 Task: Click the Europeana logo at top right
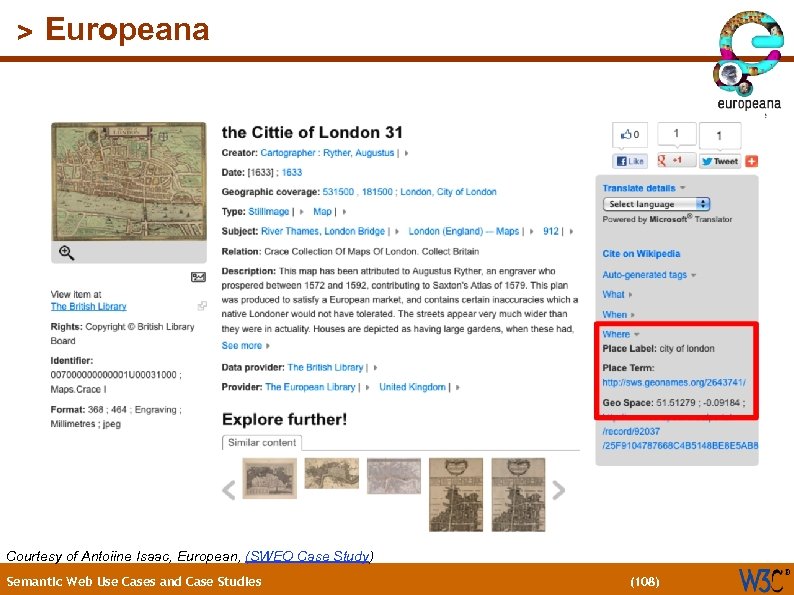coord(749,60)
